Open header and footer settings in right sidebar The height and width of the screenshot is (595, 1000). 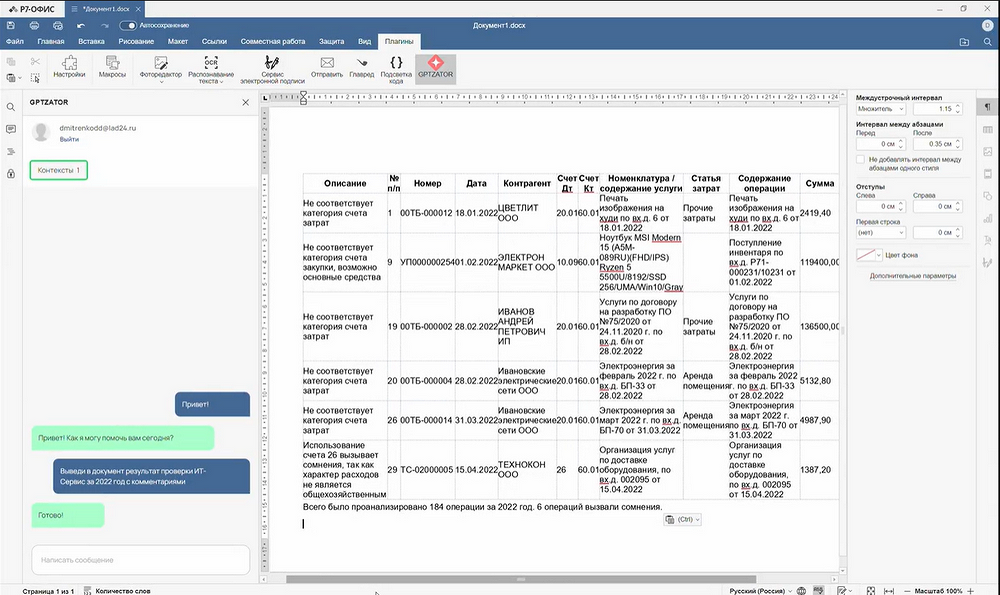tap(987, 173)
